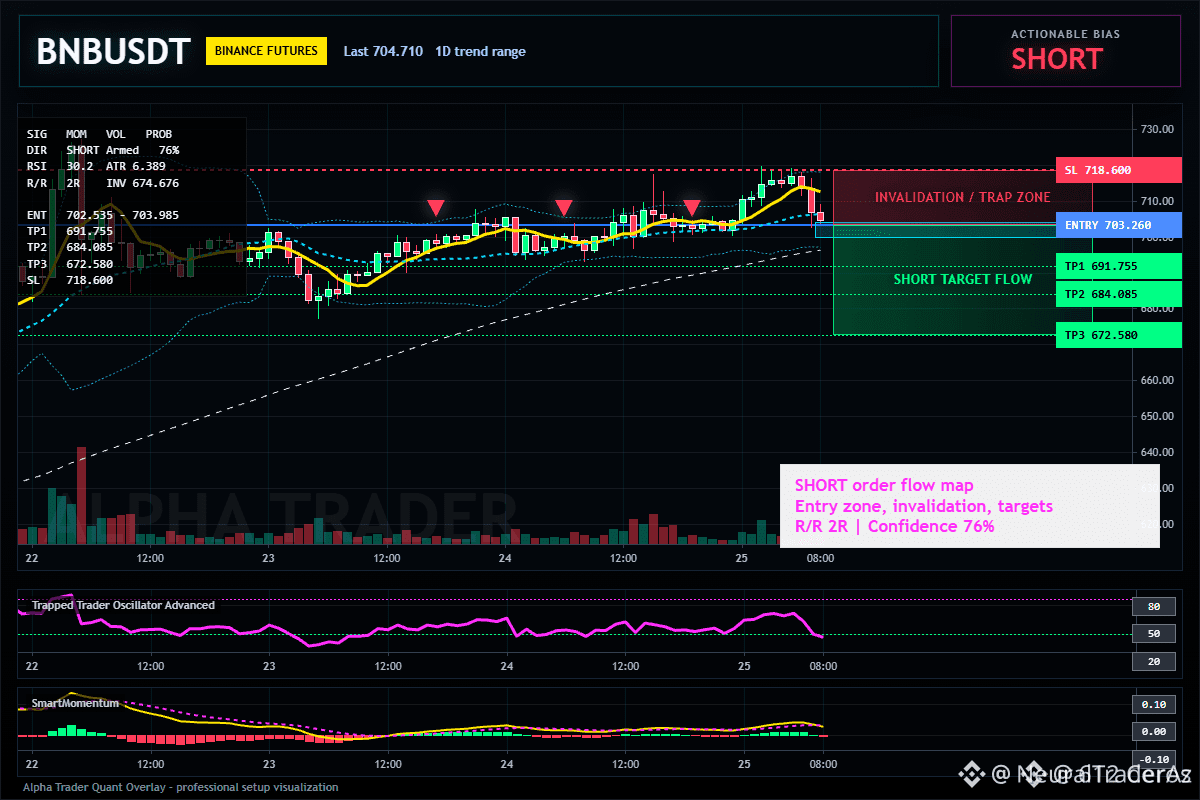The image size is (1200, 800).
Task: Click the BNBUSDT symbol title
Action: click(113, 51)
